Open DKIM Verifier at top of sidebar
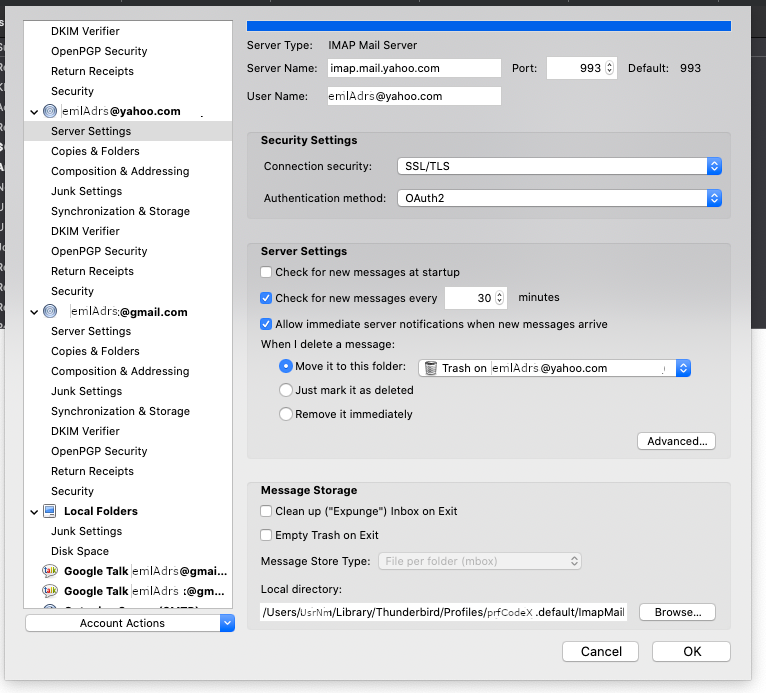 128,31
